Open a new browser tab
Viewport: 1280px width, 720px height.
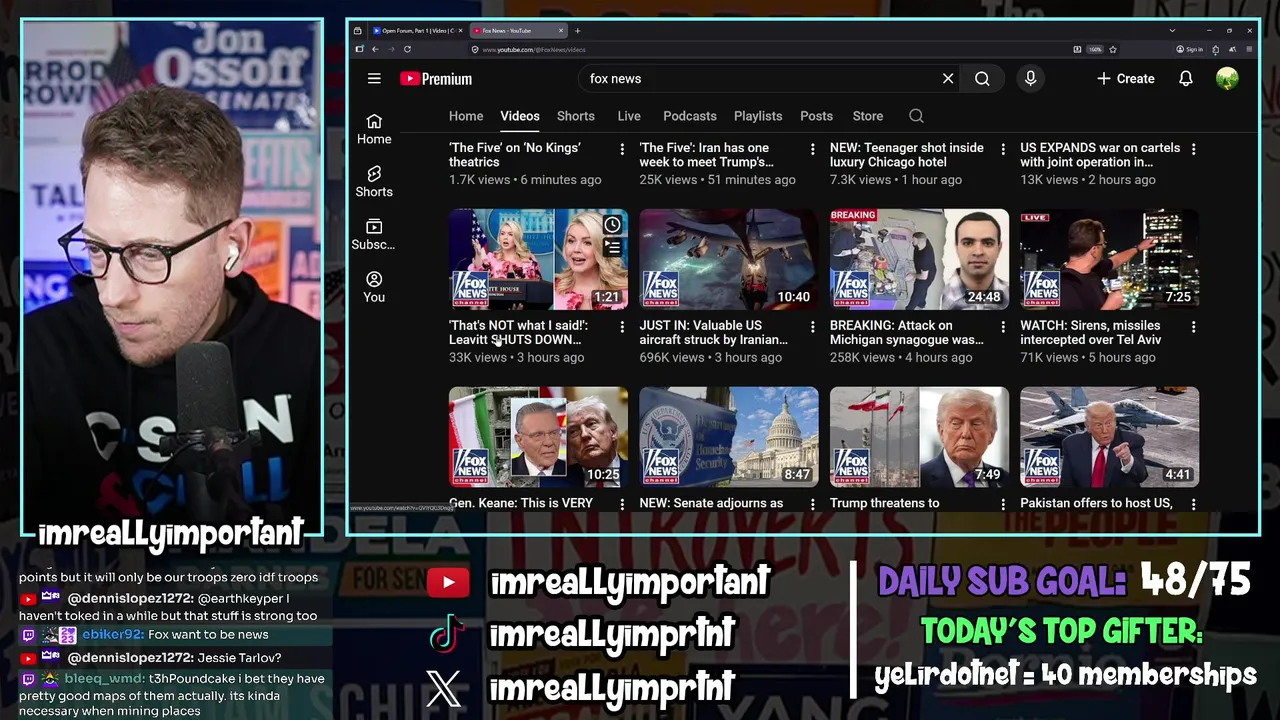[x=577, y=31]
